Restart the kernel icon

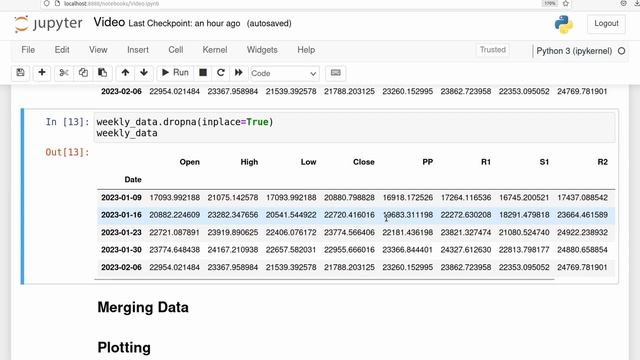[221, 73]
